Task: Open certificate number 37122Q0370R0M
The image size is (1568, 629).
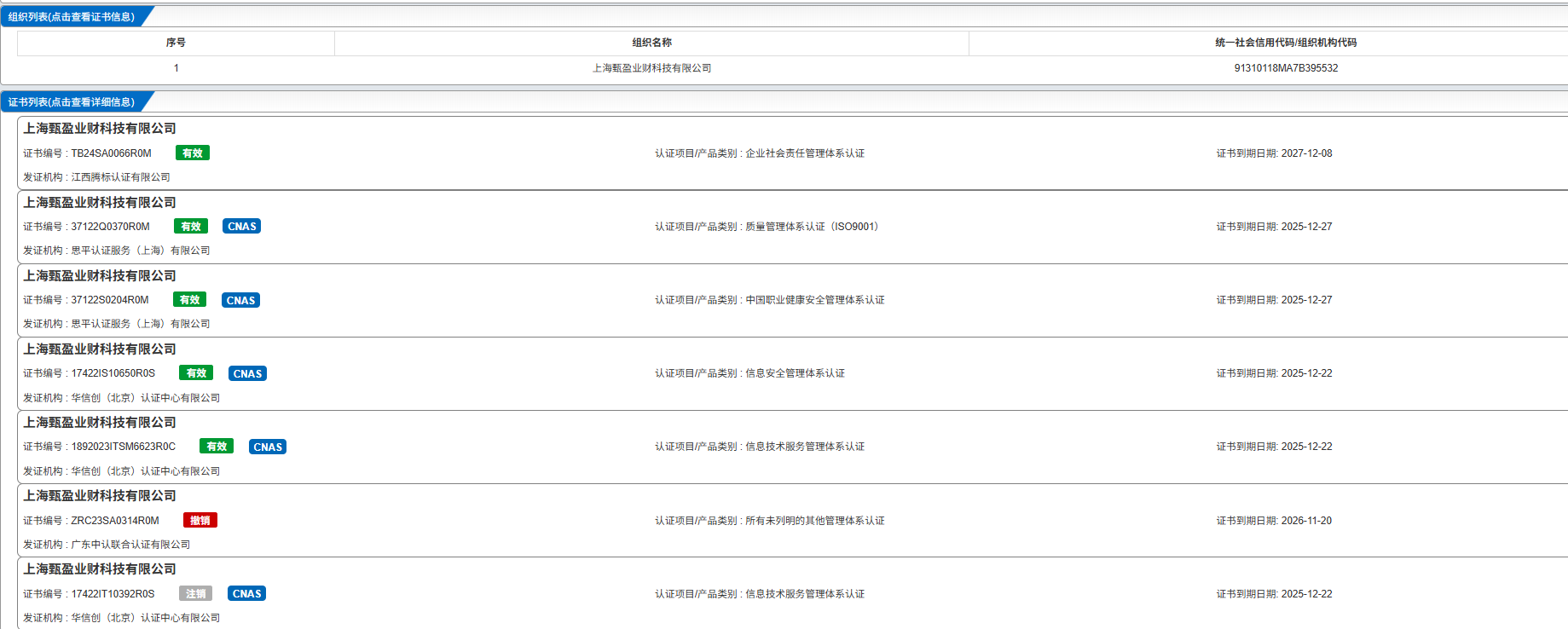Action: pos(110,227)
